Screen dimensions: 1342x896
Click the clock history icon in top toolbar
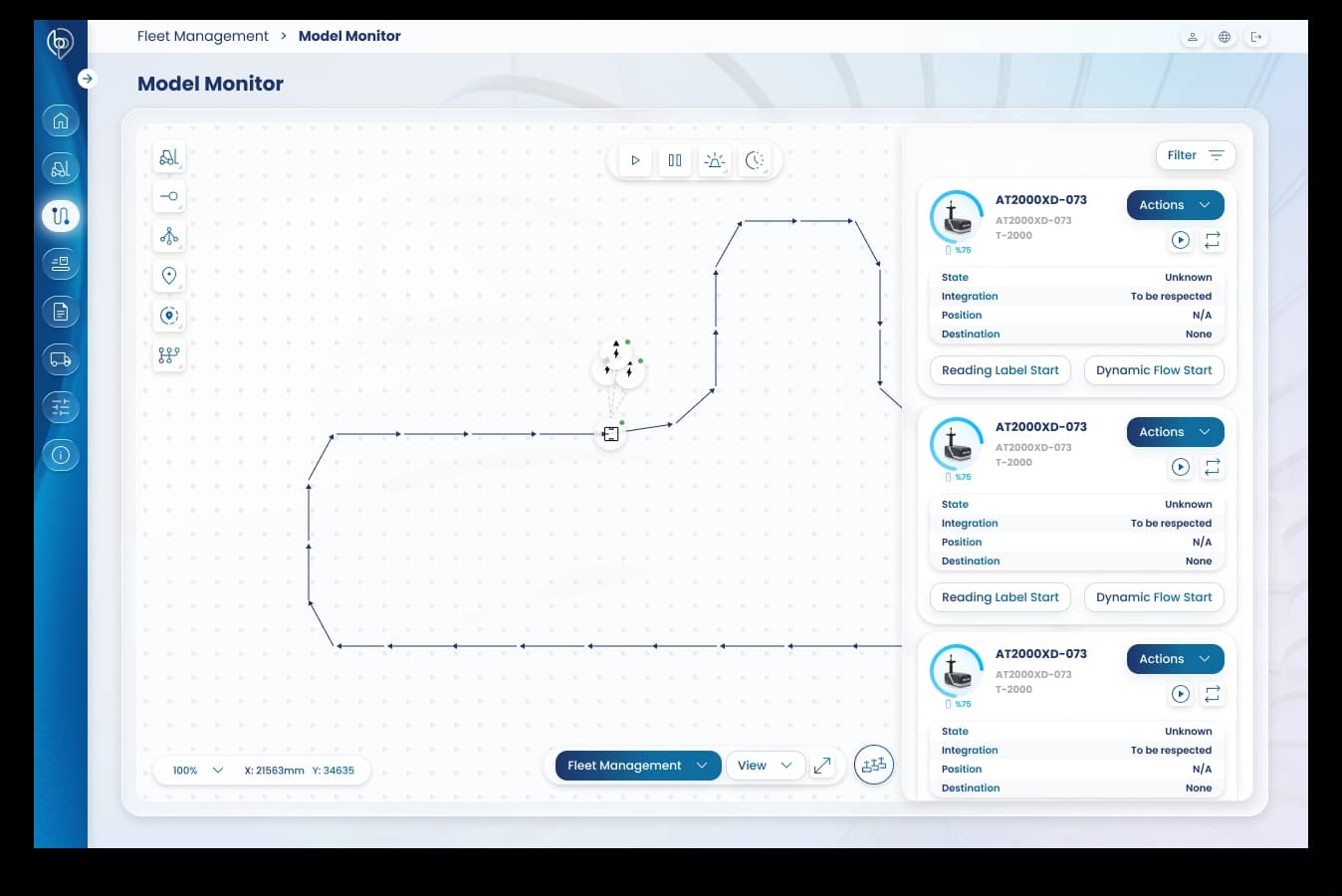[x=755, y=160]
